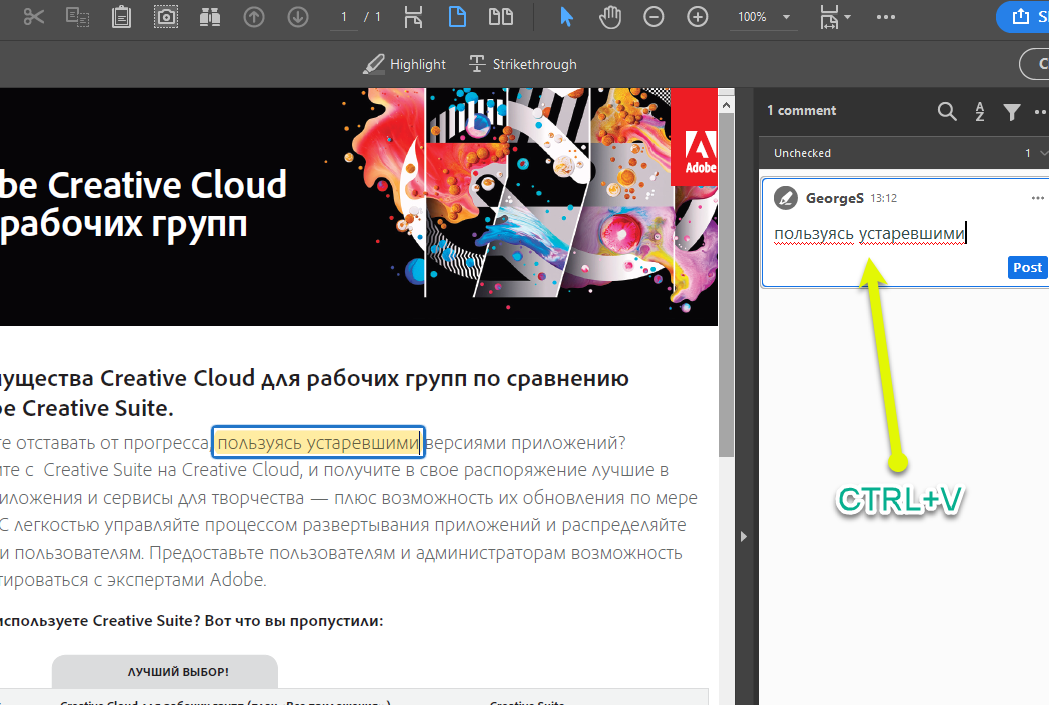Select the Snapshot camera tool

tap(166, 17)
